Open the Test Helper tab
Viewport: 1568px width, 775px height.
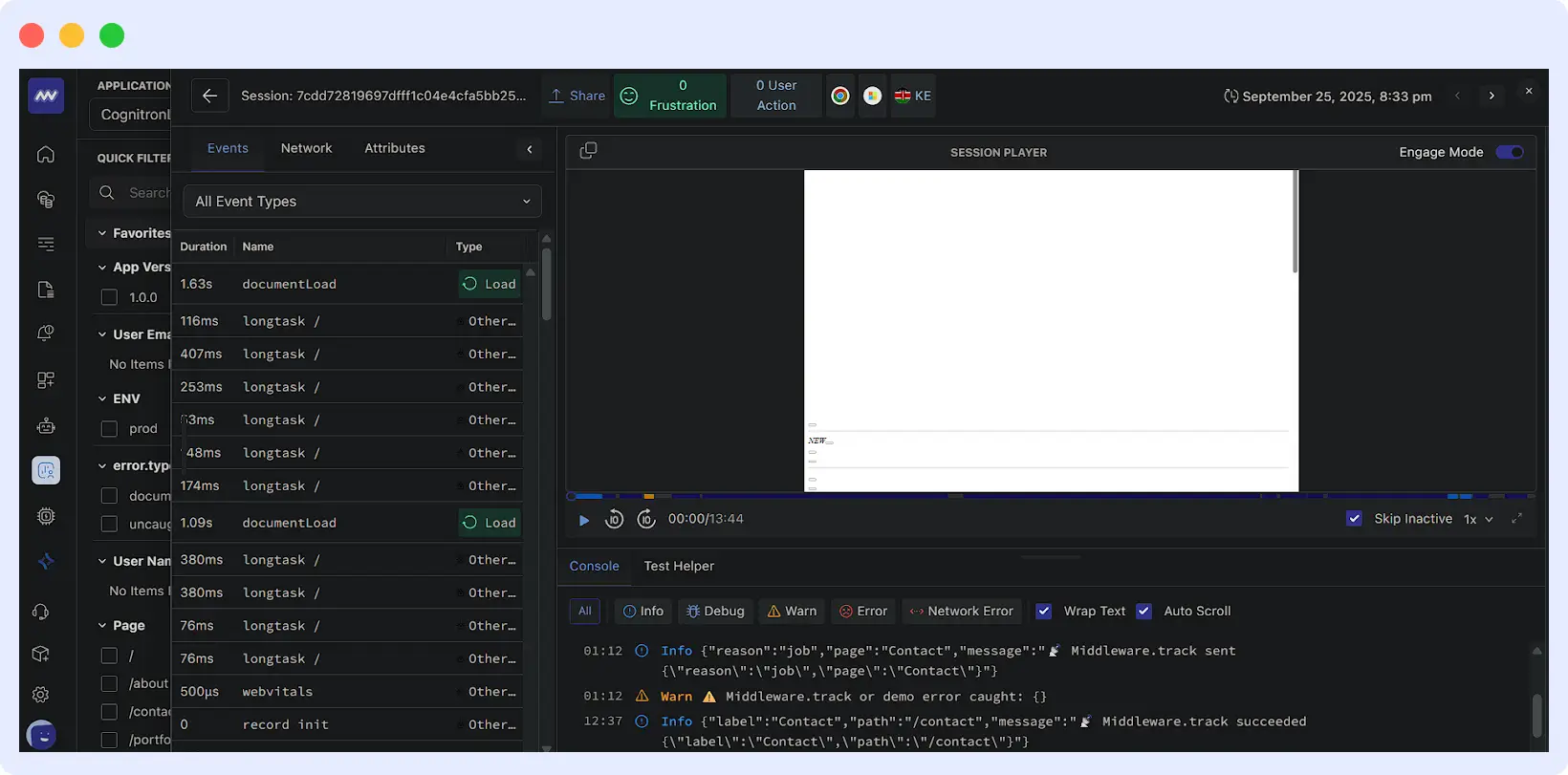pos(679,566)
